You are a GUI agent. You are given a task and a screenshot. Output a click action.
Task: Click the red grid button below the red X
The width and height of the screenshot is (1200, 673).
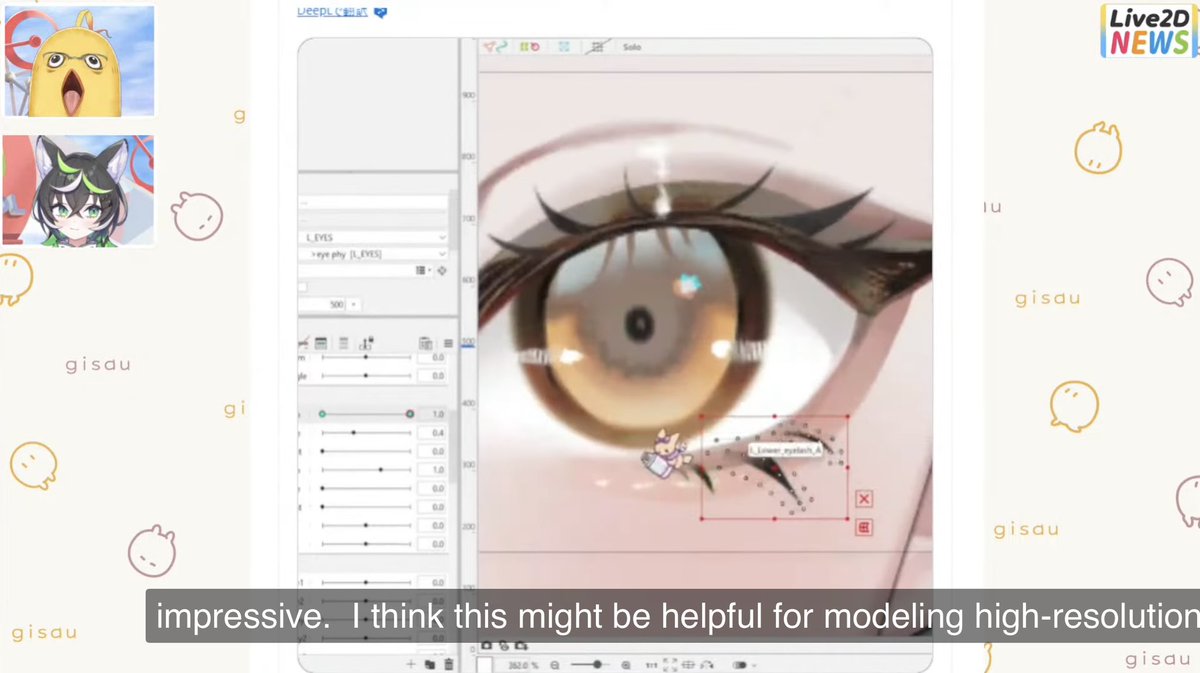(x=864, y=527)
